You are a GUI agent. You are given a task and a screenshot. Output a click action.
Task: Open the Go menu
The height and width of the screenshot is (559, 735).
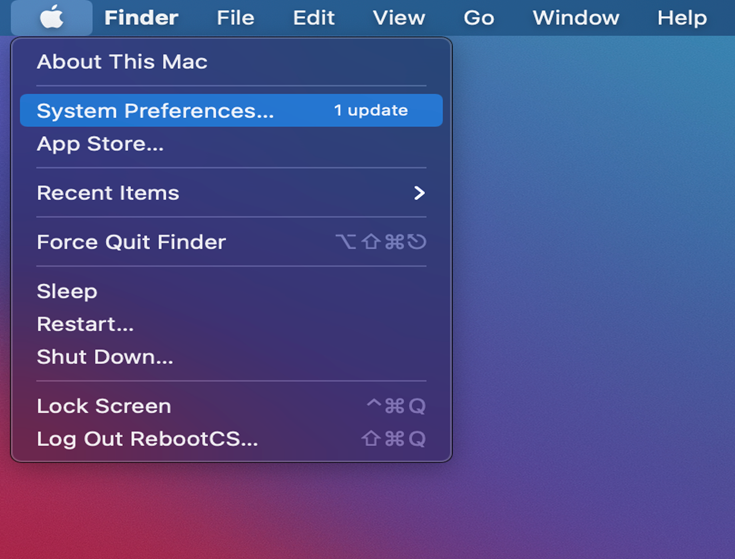pos(479,18)
